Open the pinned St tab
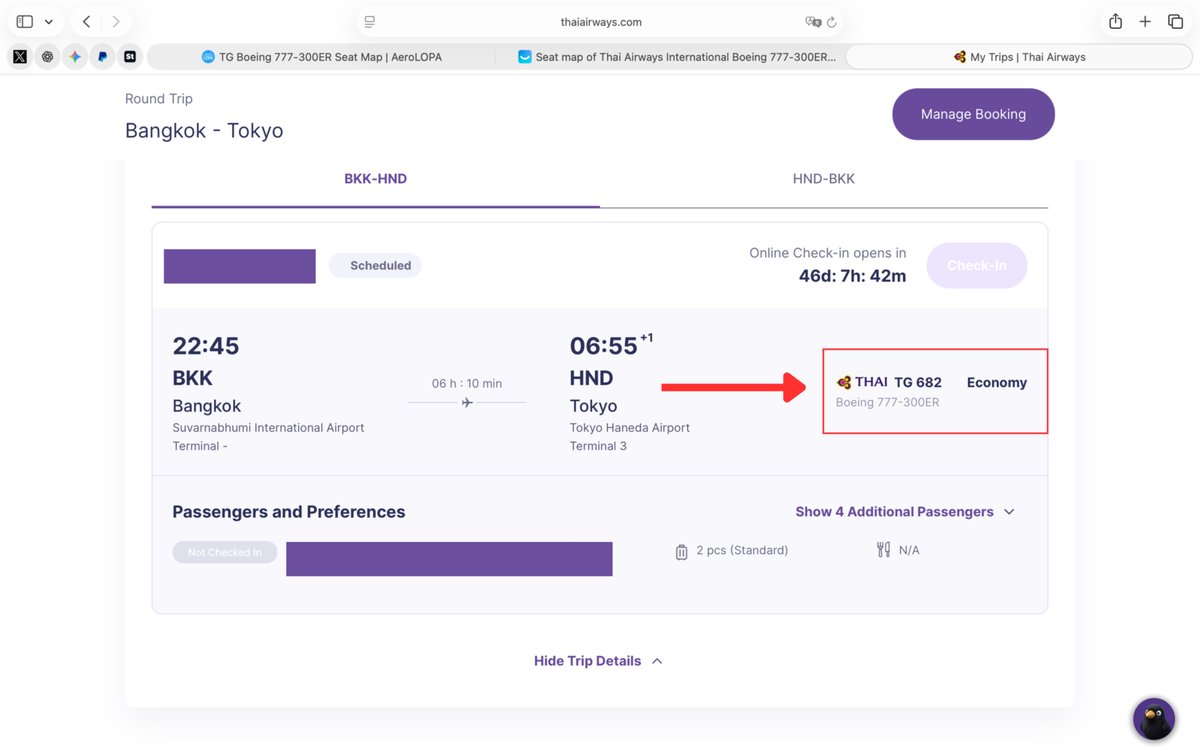1200x750 pixels. pyautogui.click(x=130, y=57)
